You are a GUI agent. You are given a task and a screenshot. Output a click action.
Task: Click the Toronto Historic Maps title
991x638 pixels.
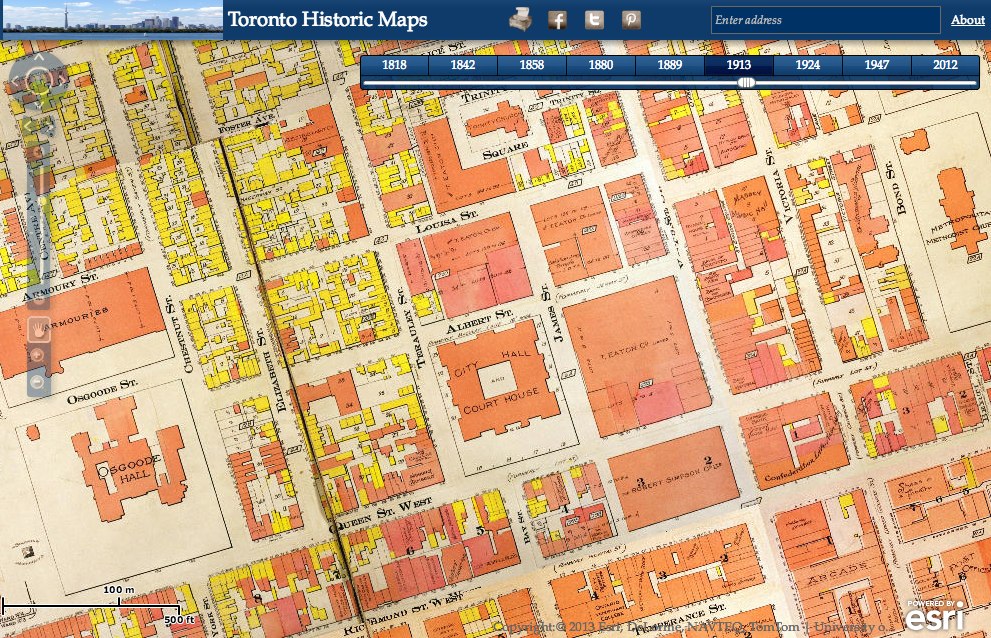click(327, 20)
